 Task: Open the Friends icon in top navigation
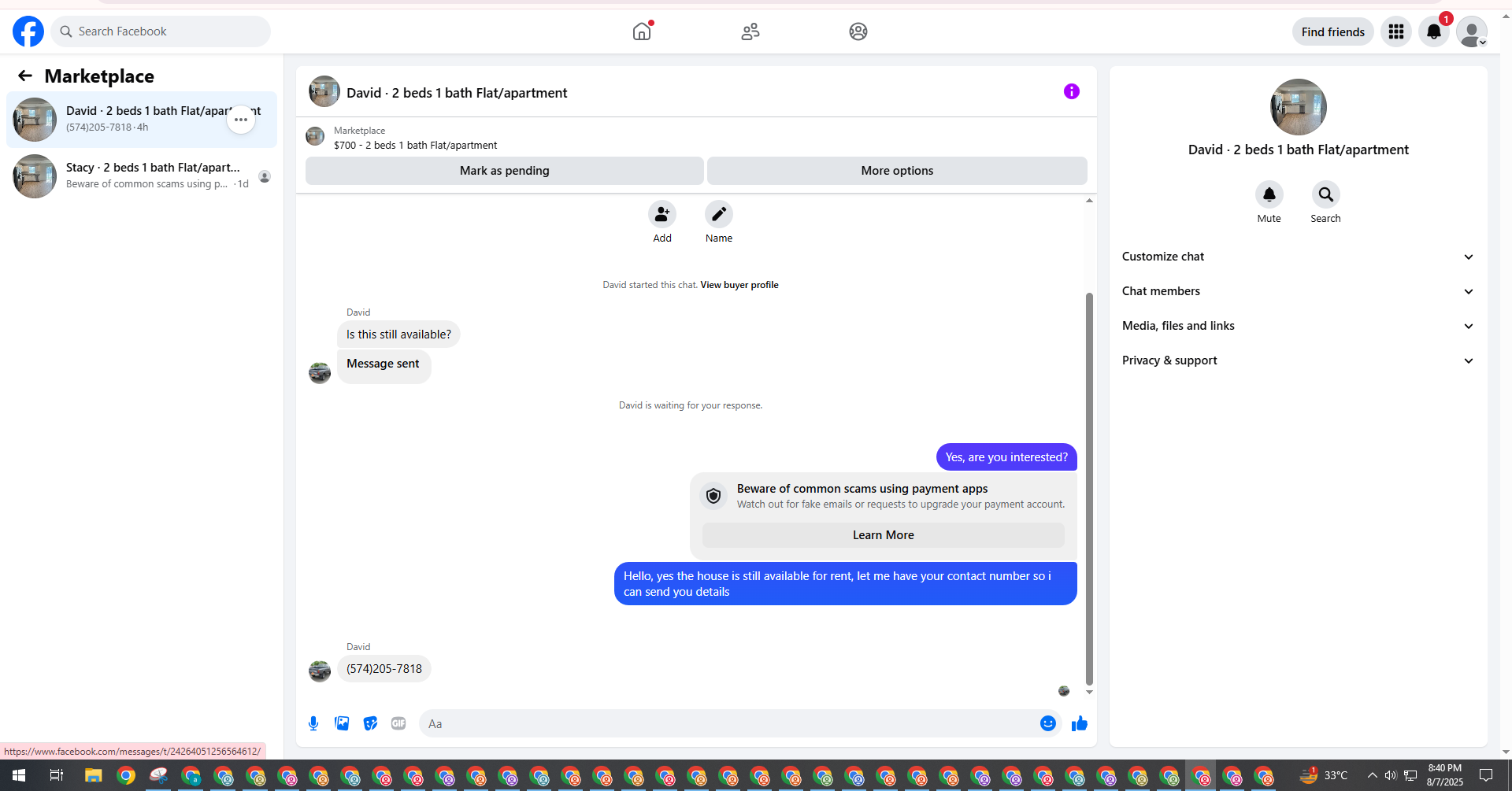tap(750, 31)
